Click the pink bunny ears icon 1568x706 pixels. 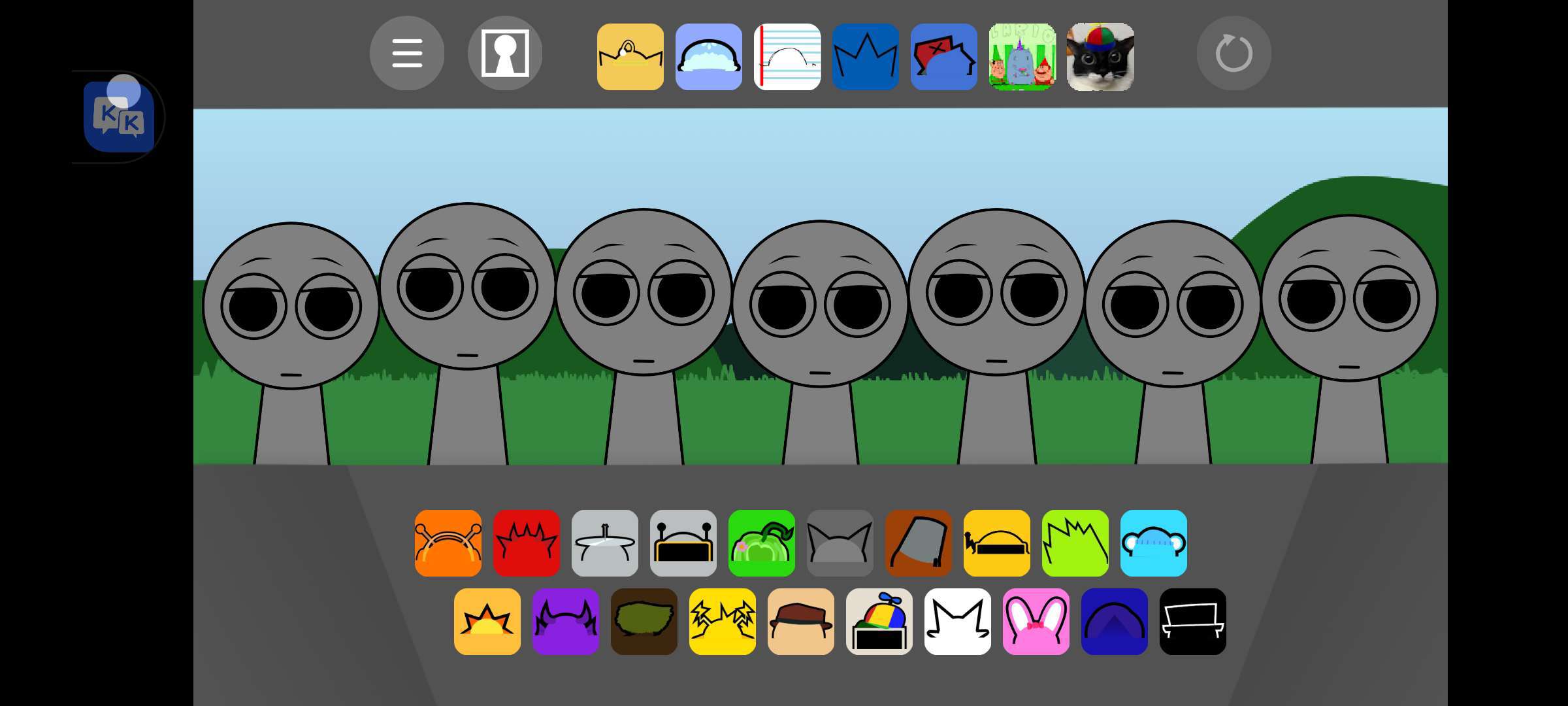[x=1036, y=622]
